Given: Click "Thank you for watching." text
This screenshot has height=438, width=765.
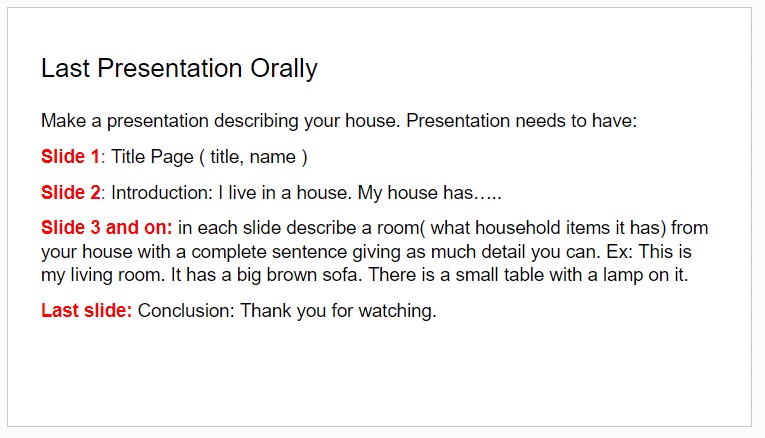Looking at the screenshot, I should [x=338, y=310].
